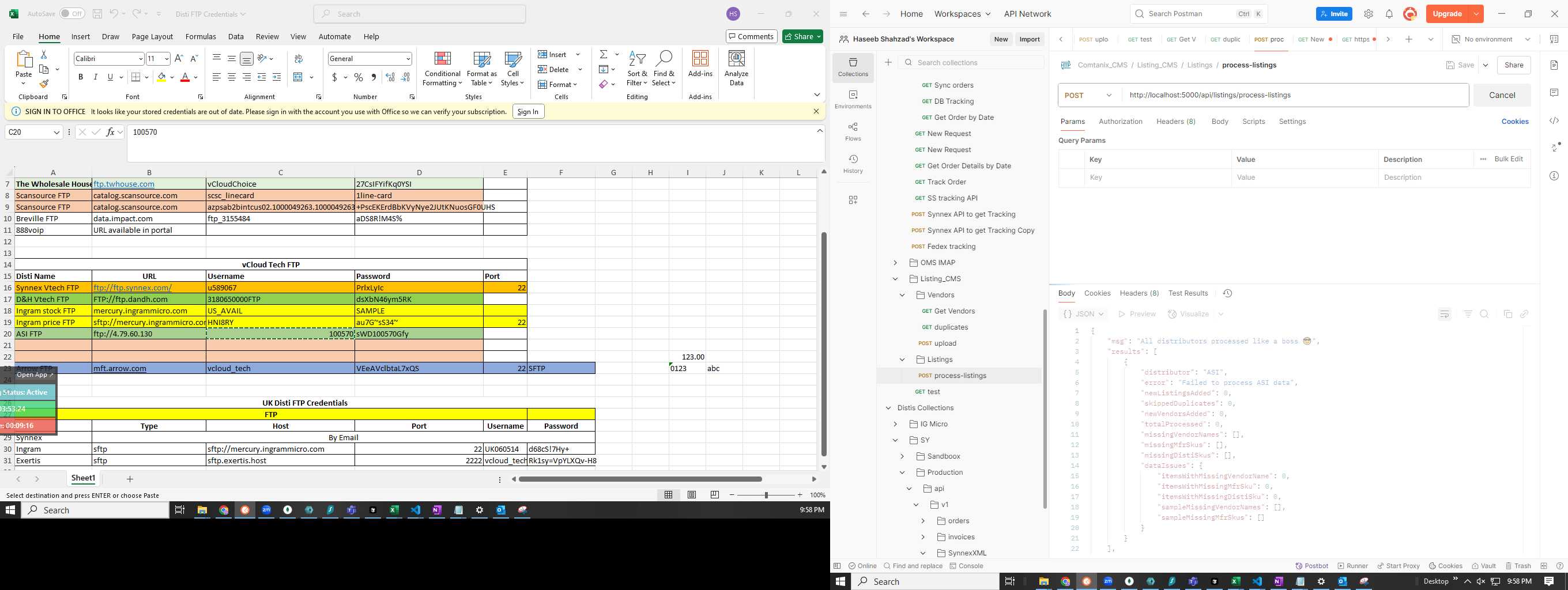
Task: Search the Postman response body
Action: pyautogui.click(x=1484, y=314)
